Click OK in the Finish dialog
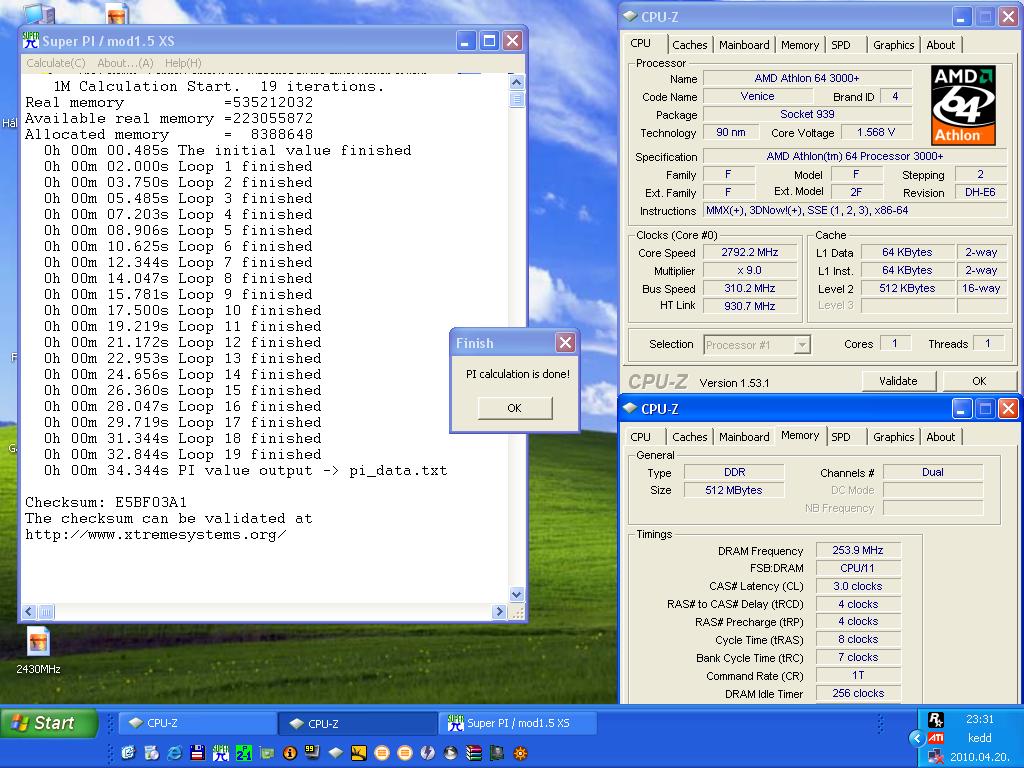The width and height of the screenshot is (1024, 768). pyautogui.click(x=515, y=408)
